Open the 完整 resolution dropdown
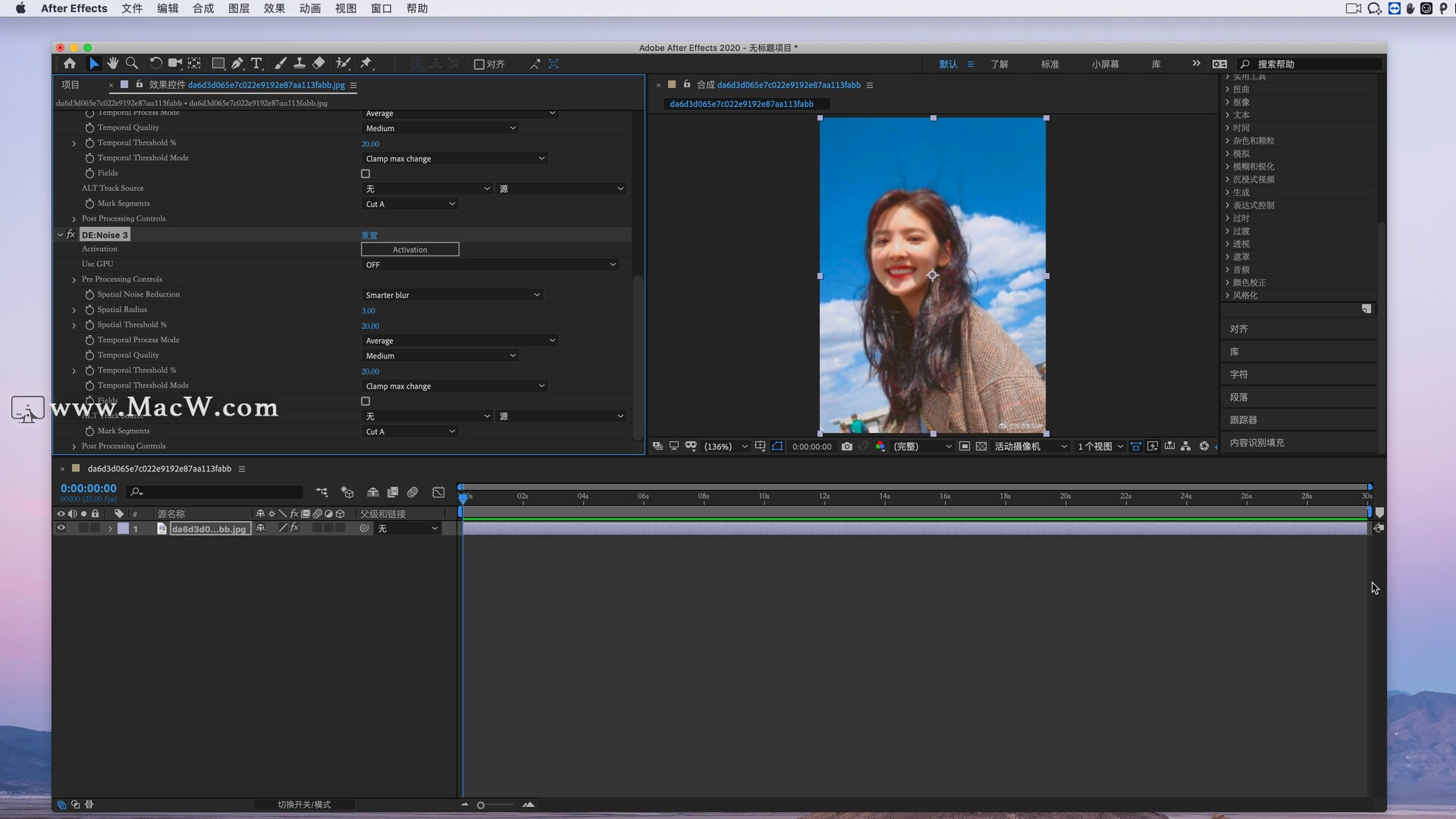This screenshot has height=819, width=1456. (x=922, y=447)
